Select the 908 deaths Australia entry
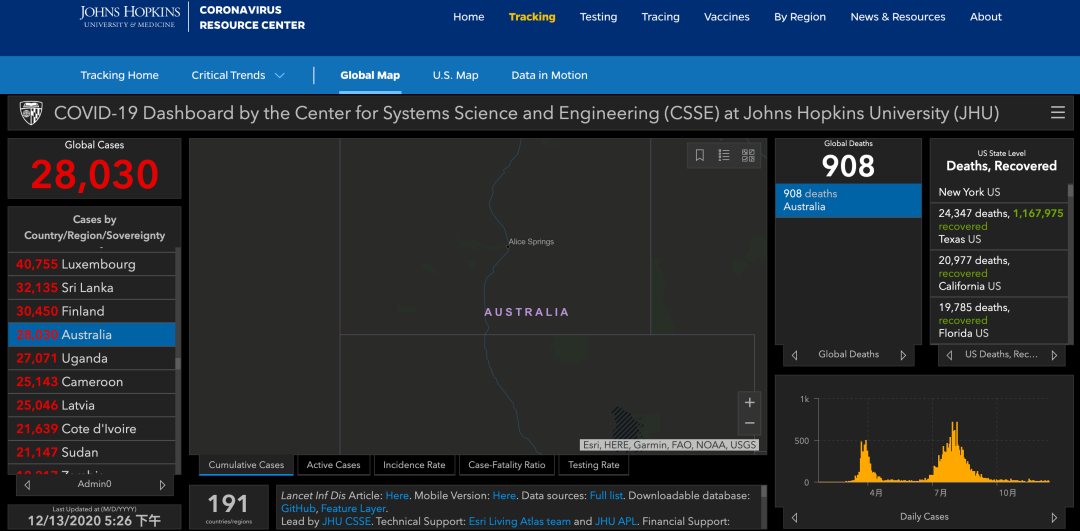 [848, 200]
